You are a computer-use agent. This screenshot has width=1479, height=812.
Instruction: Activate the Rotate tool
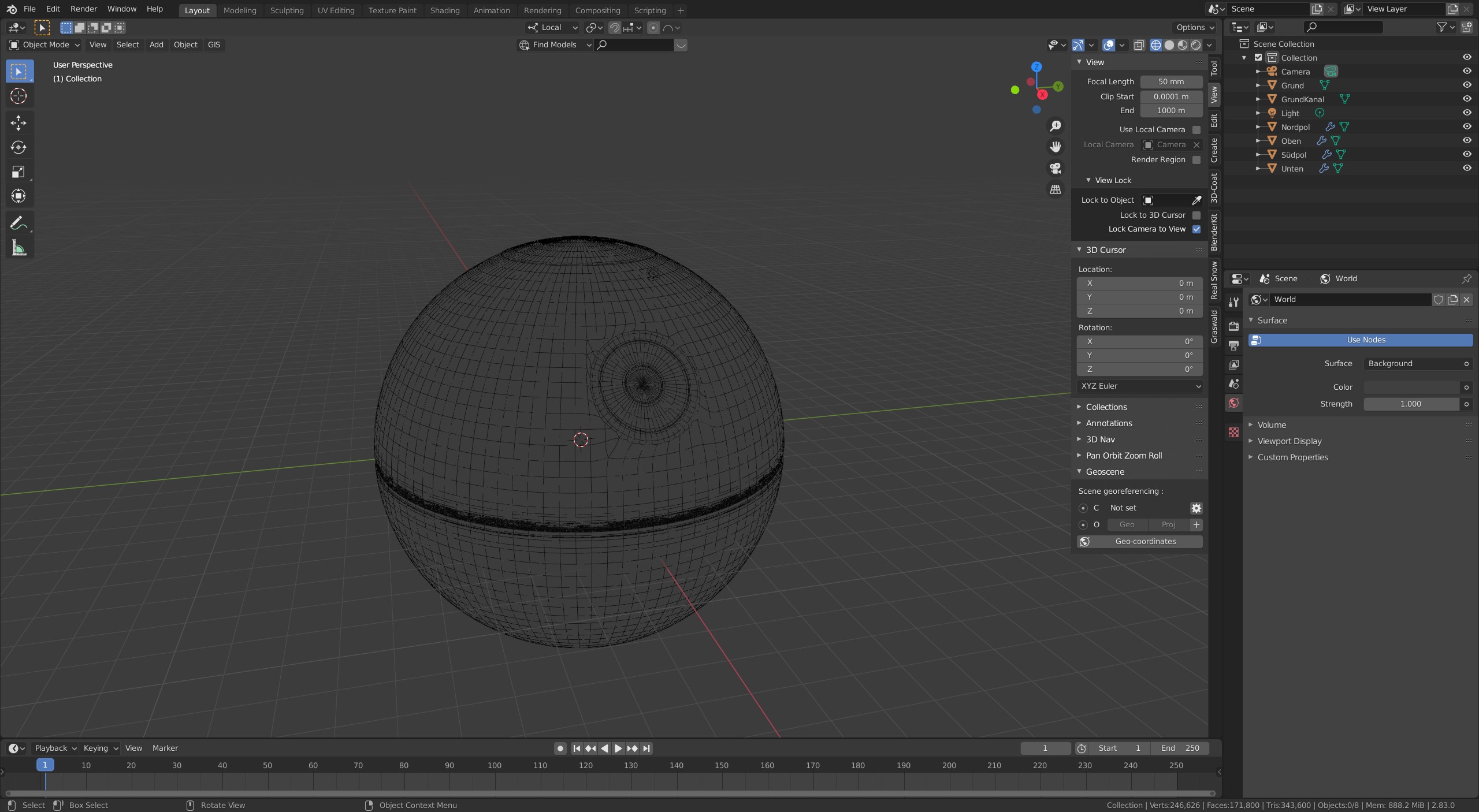click(18, 147)
